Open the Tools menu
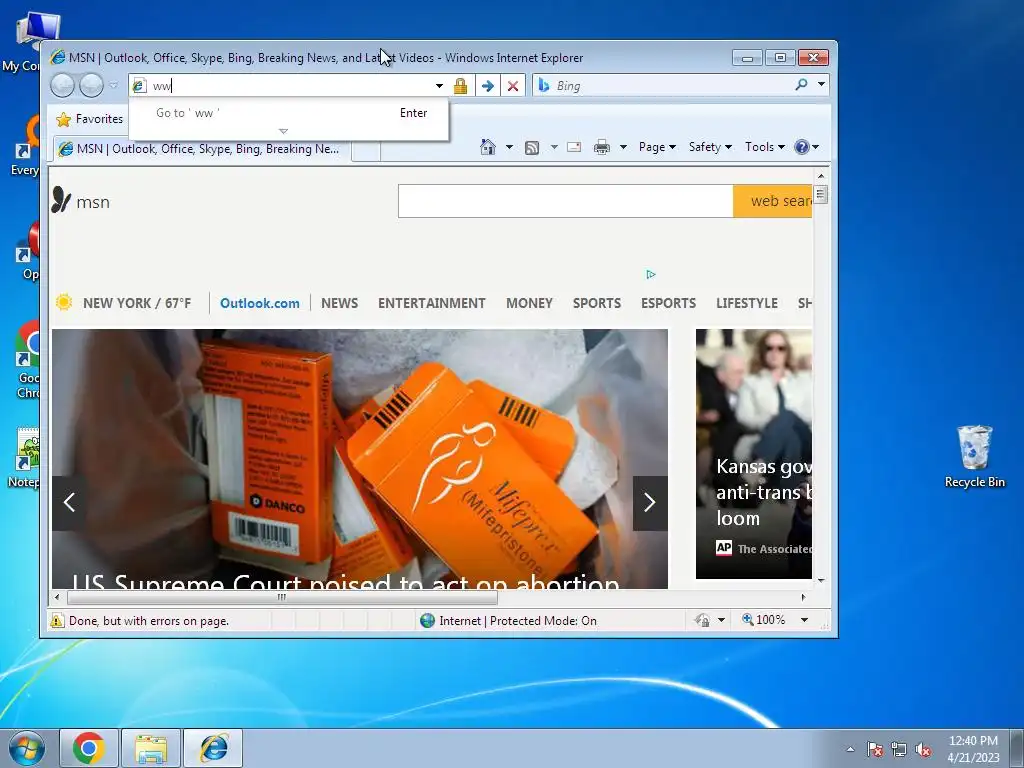This screenshot has height=768, width=1024. (x=765, y=147)
